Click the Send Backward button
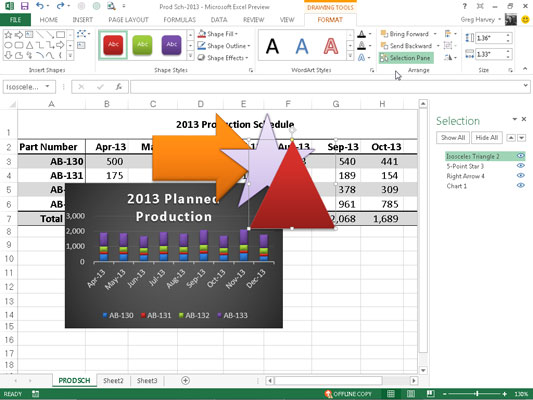This screenshot has width=533, height=400. (407, 46)
